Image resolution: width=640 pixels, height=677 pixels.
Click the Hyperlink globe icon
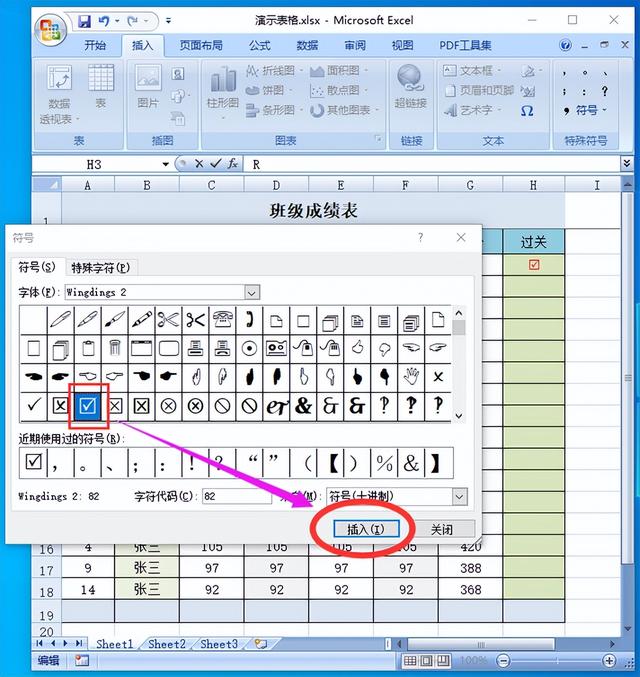[410, 80]
